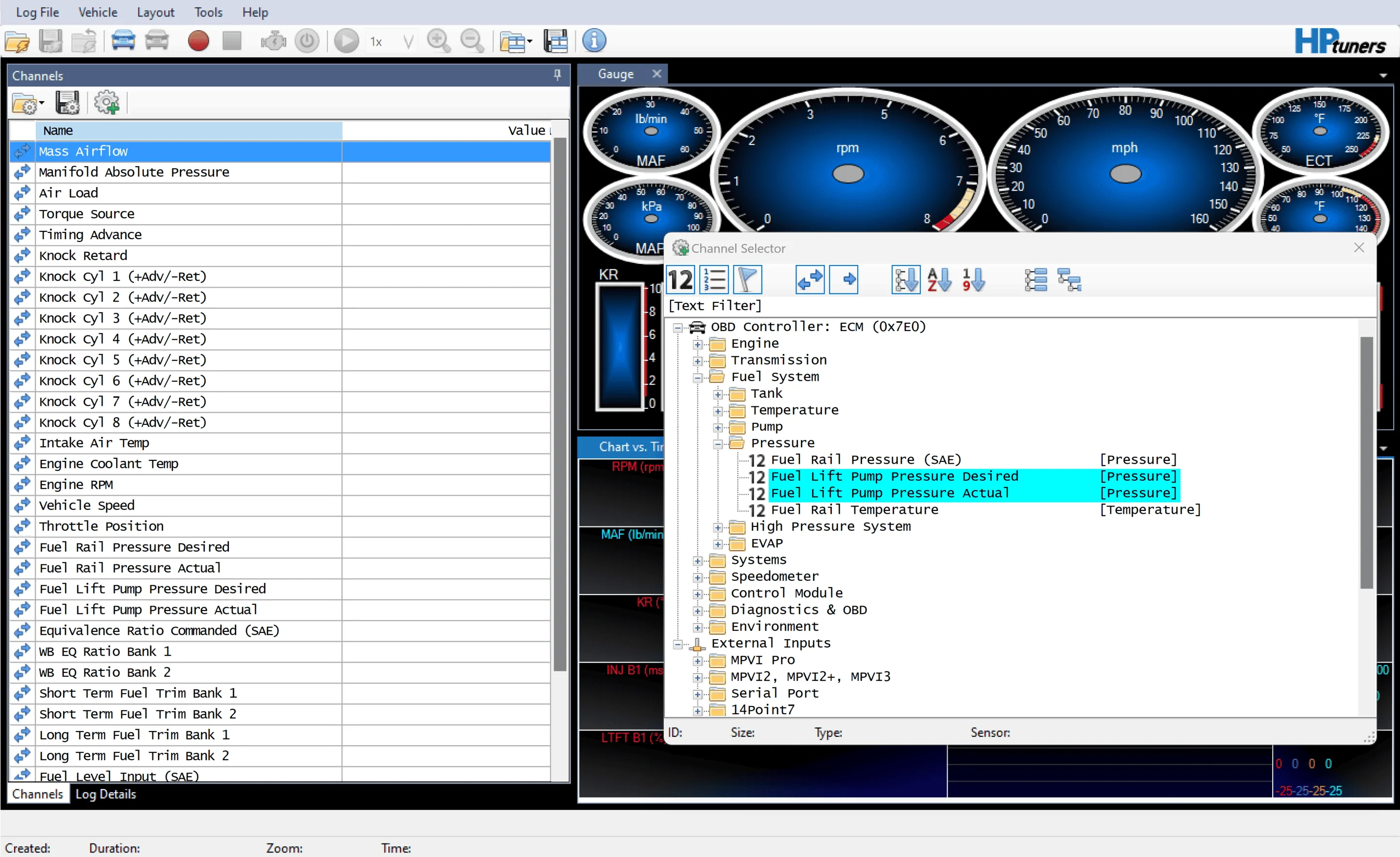Screen dimensions: 1400x857
Task: Open the Help menu
Action: click(x=255, y=12)
